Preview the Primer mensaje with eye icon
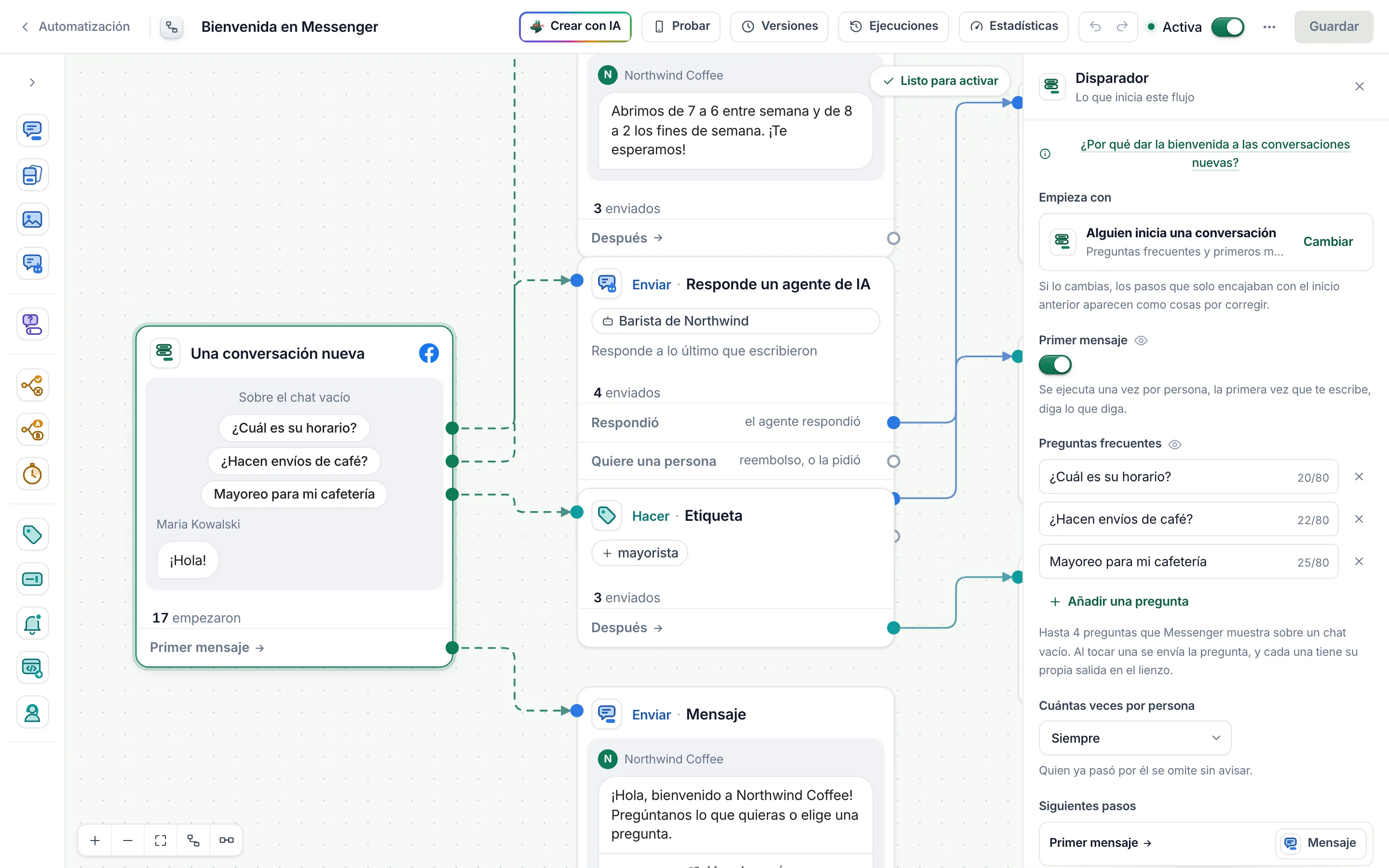The width and height of the screenshot is (1389, 868). (x=1141, y=340)
